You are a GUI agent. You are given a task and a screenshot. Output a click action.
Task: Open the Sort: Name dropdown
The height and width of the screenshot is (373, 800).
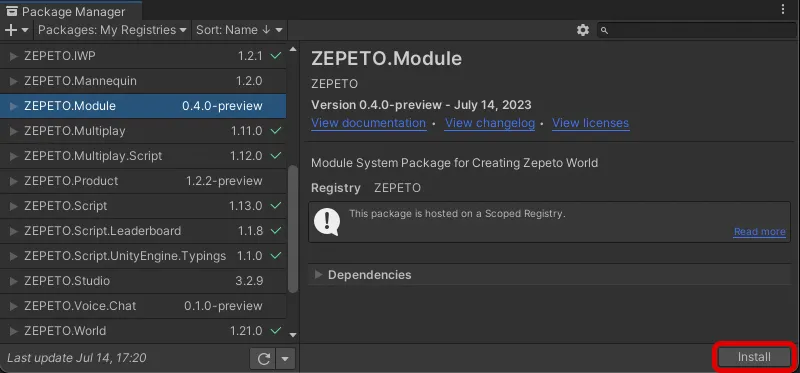(239, 30)
